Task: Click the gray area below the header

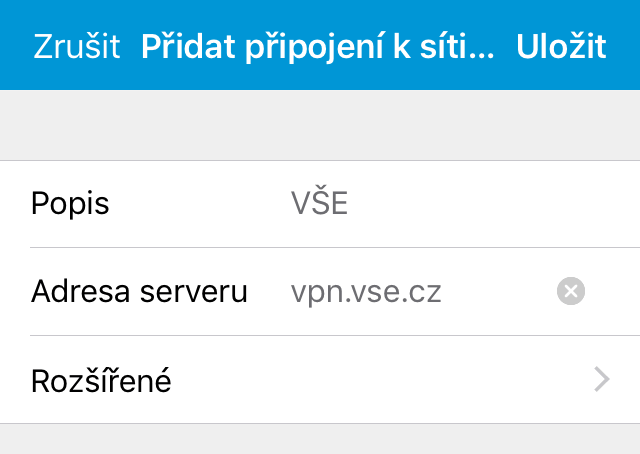Action: click(320, 125)
